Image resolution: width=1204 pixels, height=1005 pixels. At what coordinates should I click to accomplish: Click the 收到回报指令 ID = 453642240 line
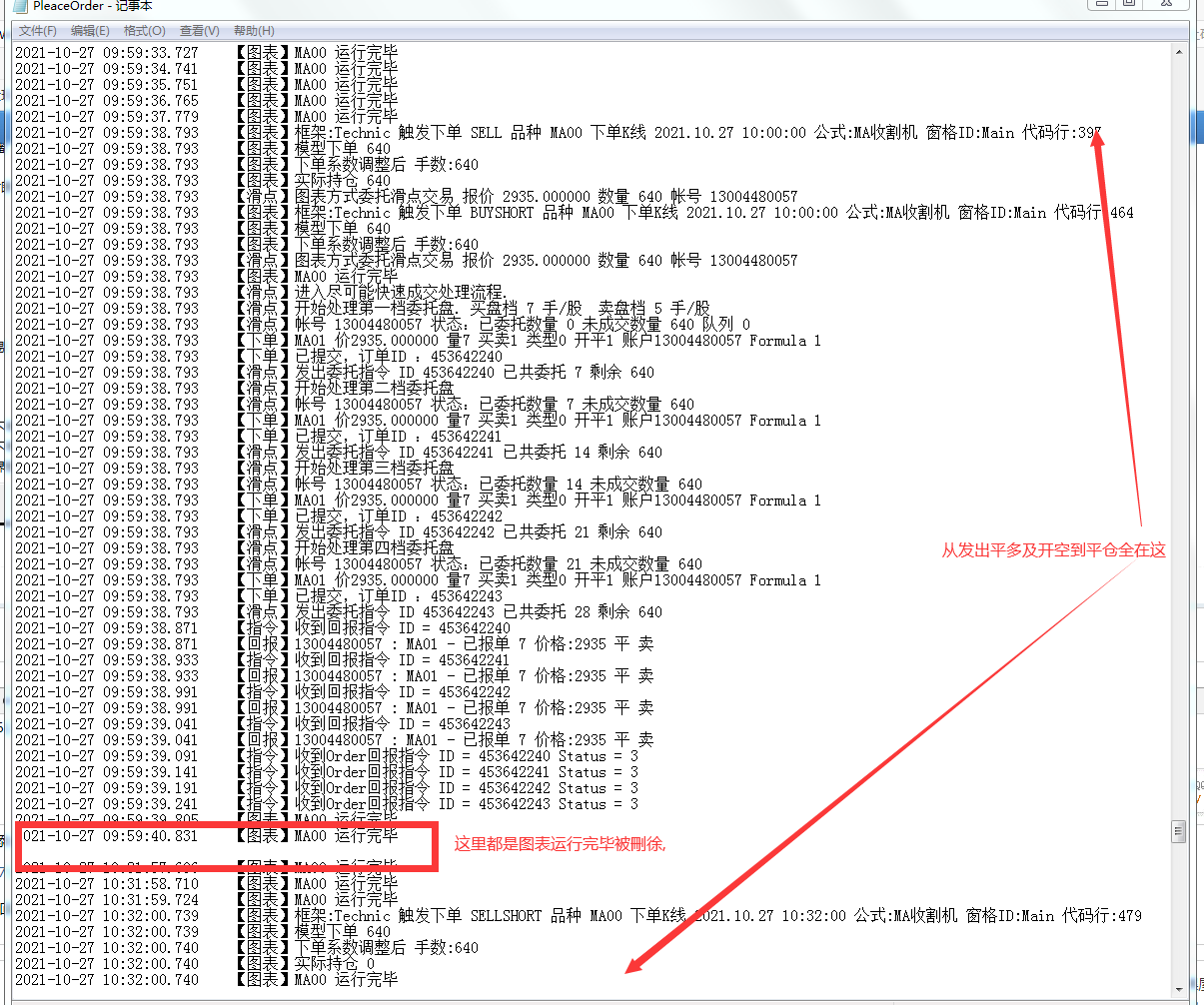[263, 627]
